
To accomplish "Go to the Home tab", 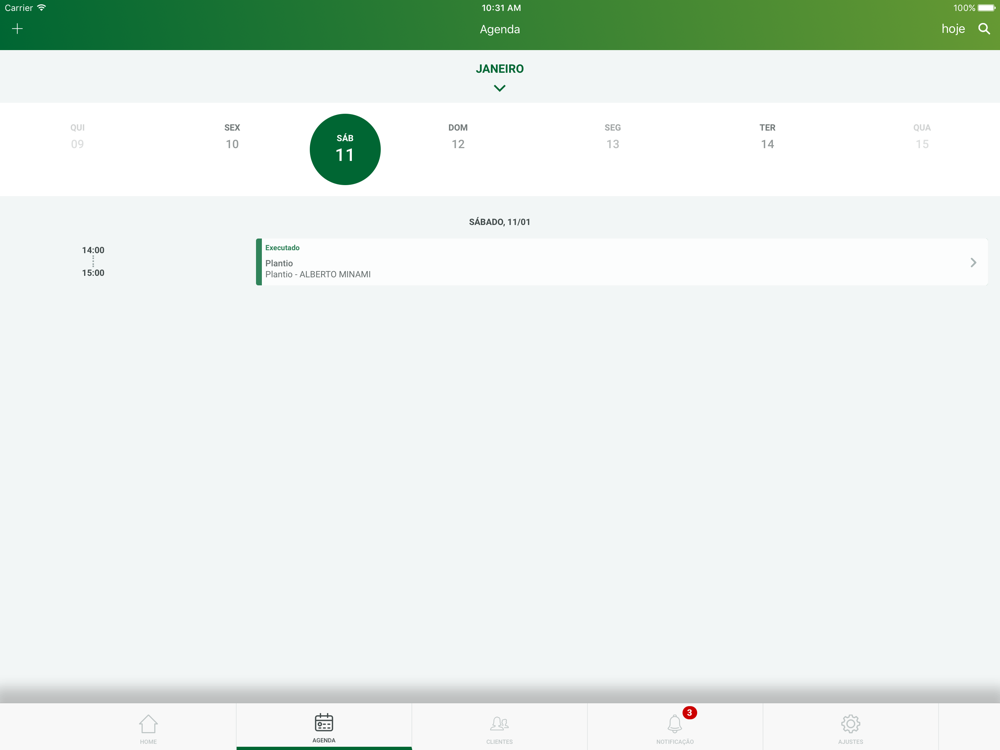I will (x=148, y=728).
